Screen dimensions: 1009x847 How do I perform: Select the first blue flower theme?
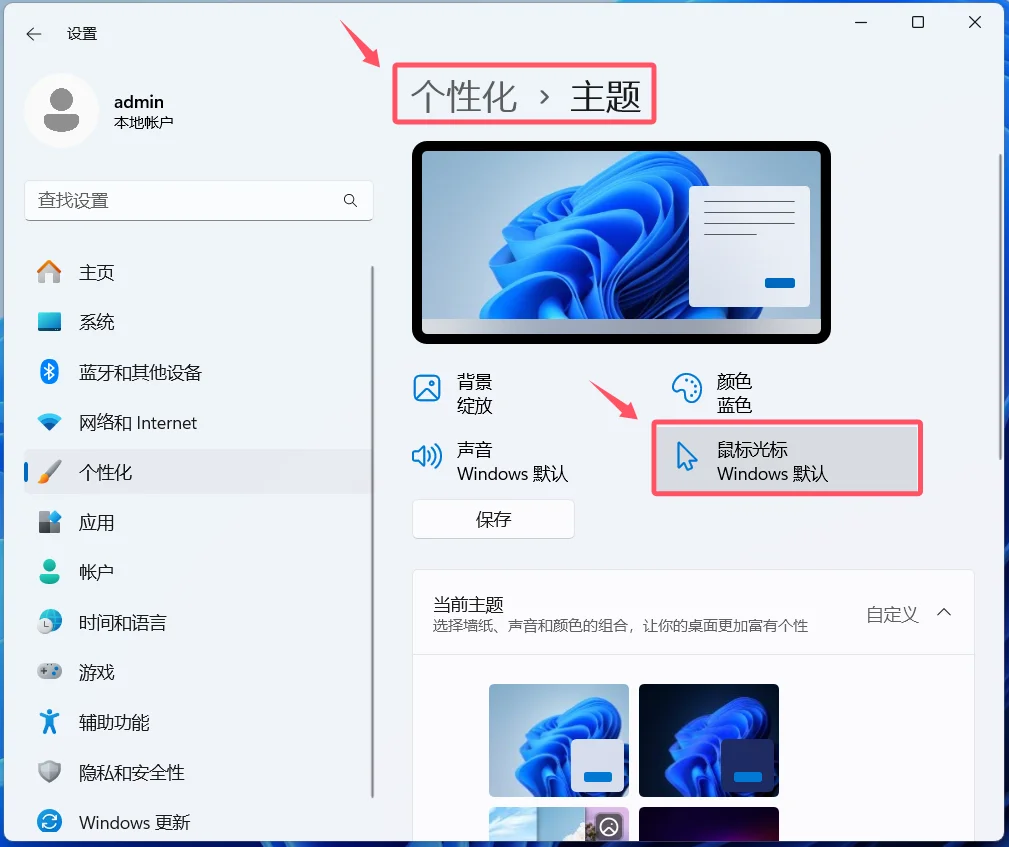click(x=558, y=740)
